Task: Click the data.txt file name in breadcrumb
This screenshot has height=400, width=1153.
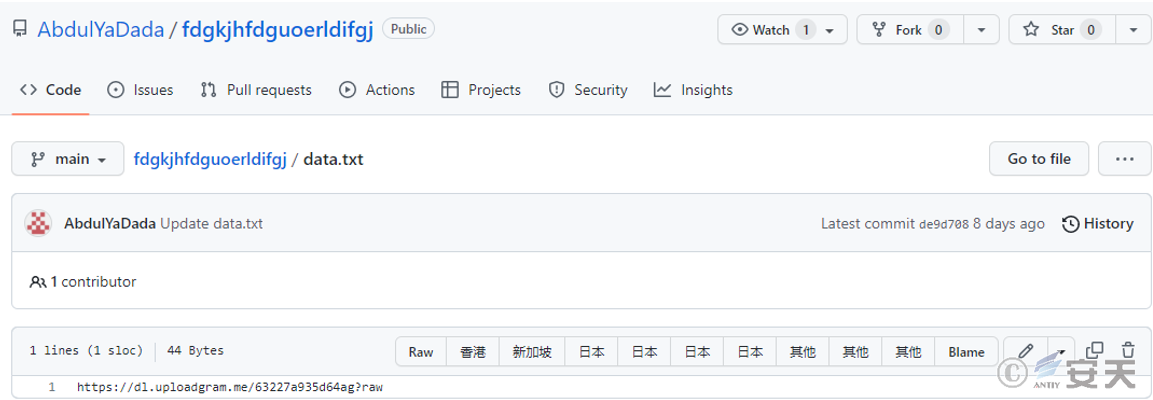Action: [x=333, y=159]
